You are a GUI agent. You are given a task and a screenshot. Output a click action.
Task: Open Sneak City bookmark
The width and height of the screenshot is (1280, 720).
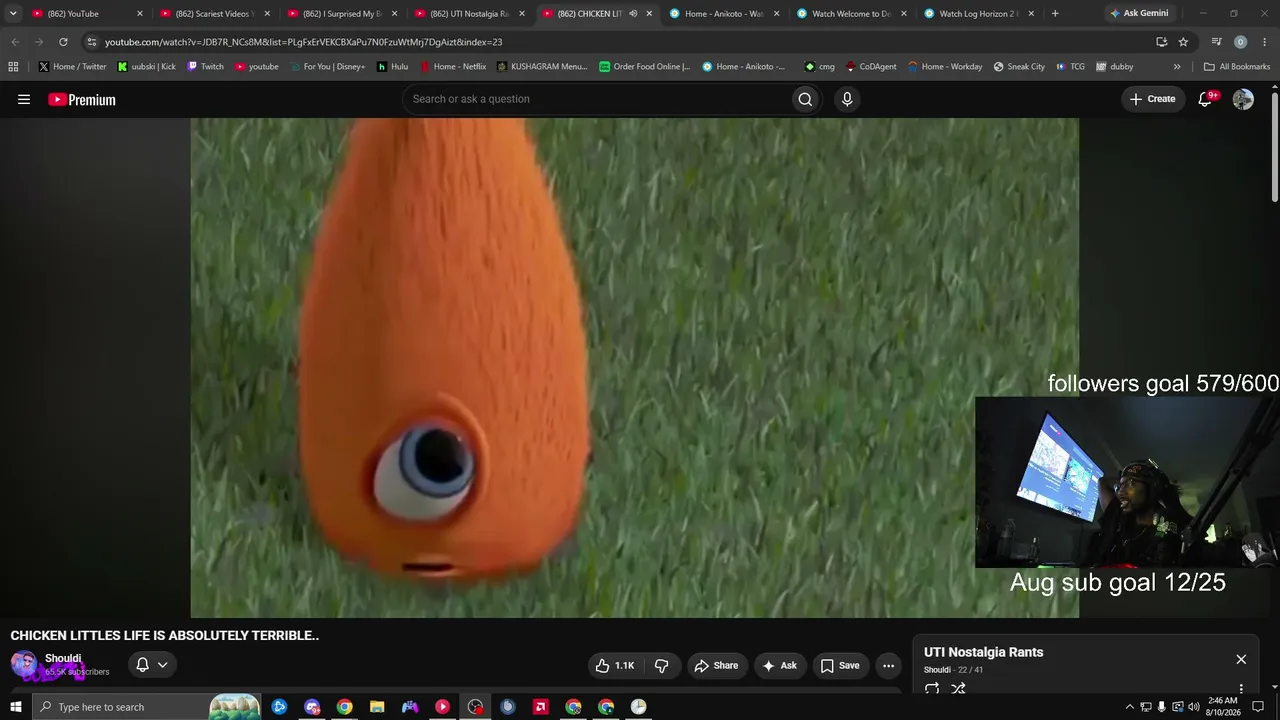pos(1018,67)
